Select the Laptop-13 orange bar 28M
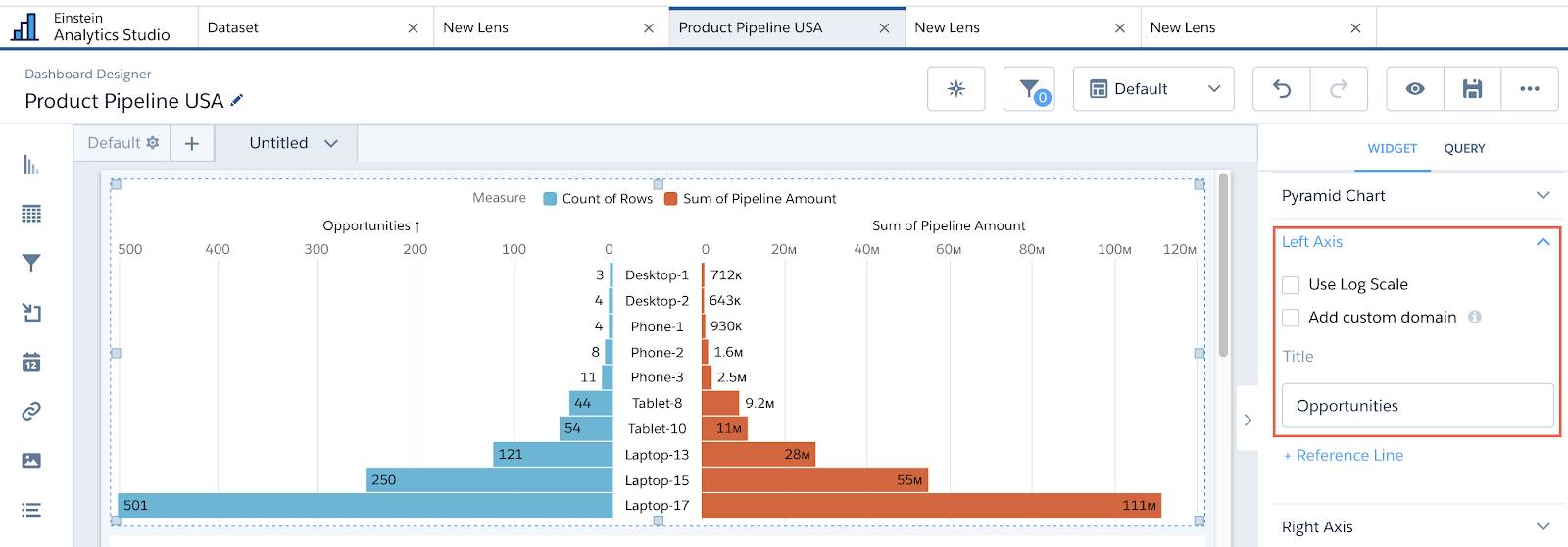 759,454
